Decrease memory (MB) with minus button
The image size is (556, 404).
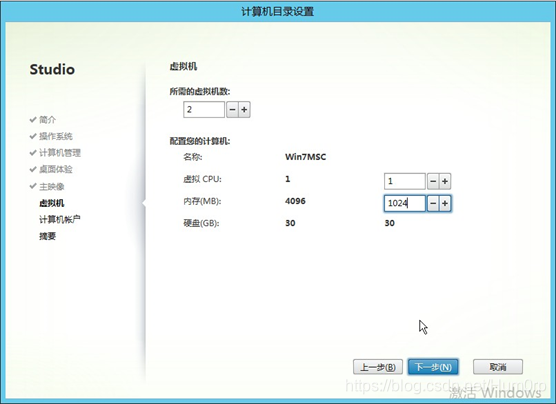click(x=433, y=204)
